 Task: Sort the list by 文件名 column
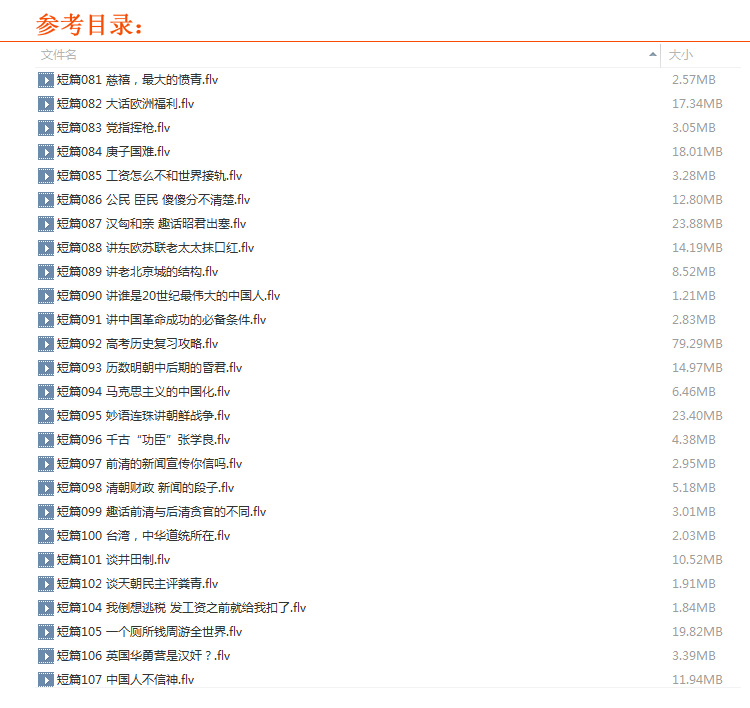tap(59, 55)
